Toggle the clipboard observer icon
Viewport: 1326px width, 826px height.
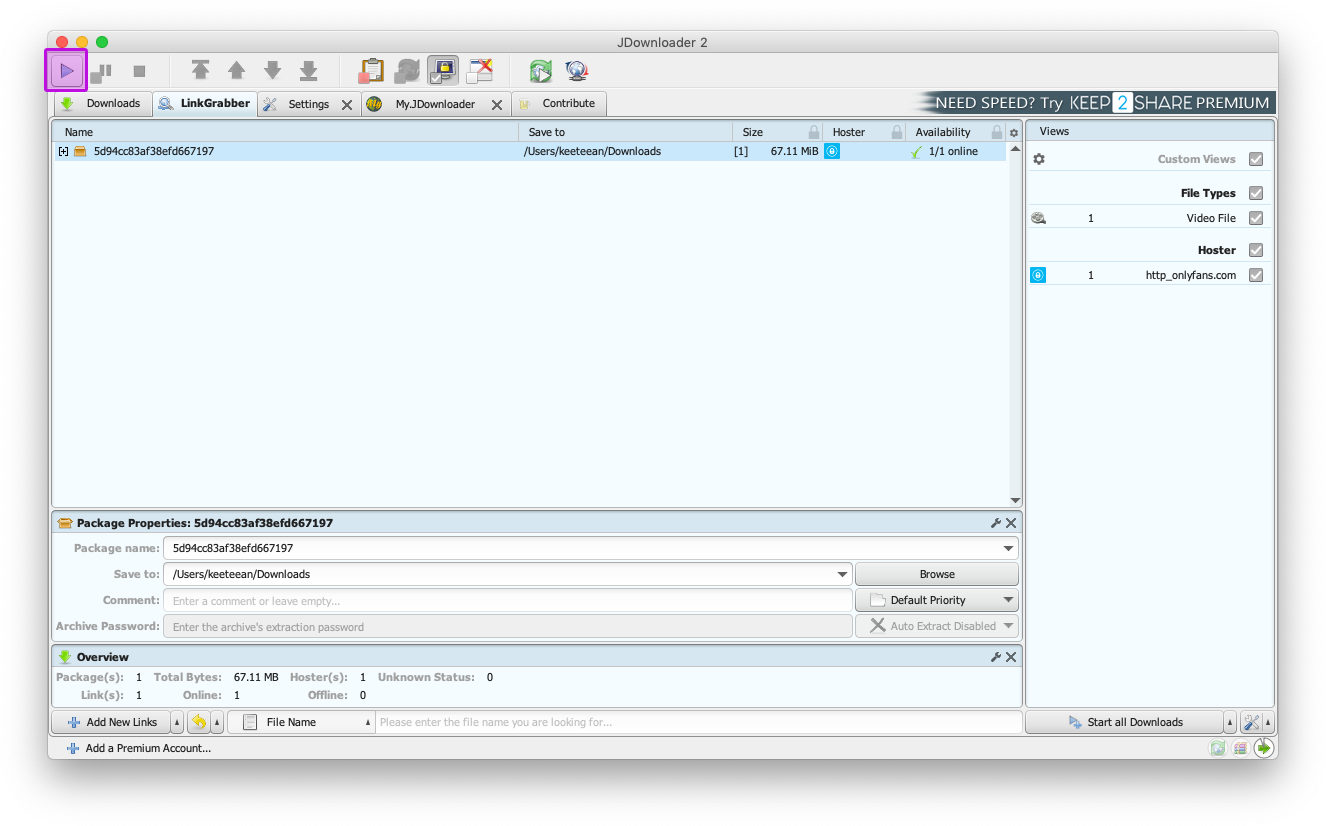371,70
